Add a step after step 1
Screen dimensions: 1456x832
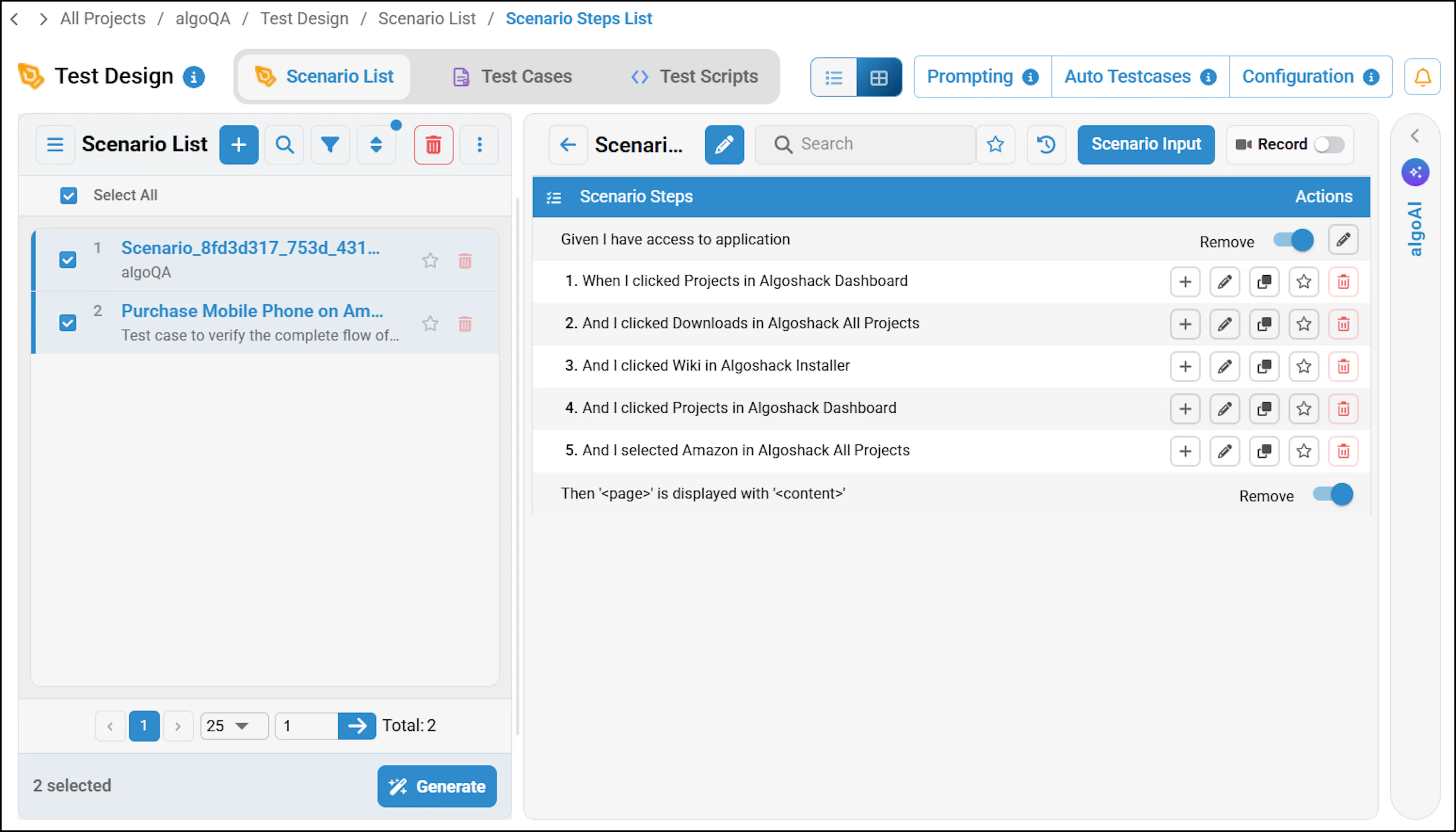click(1185, 282)
